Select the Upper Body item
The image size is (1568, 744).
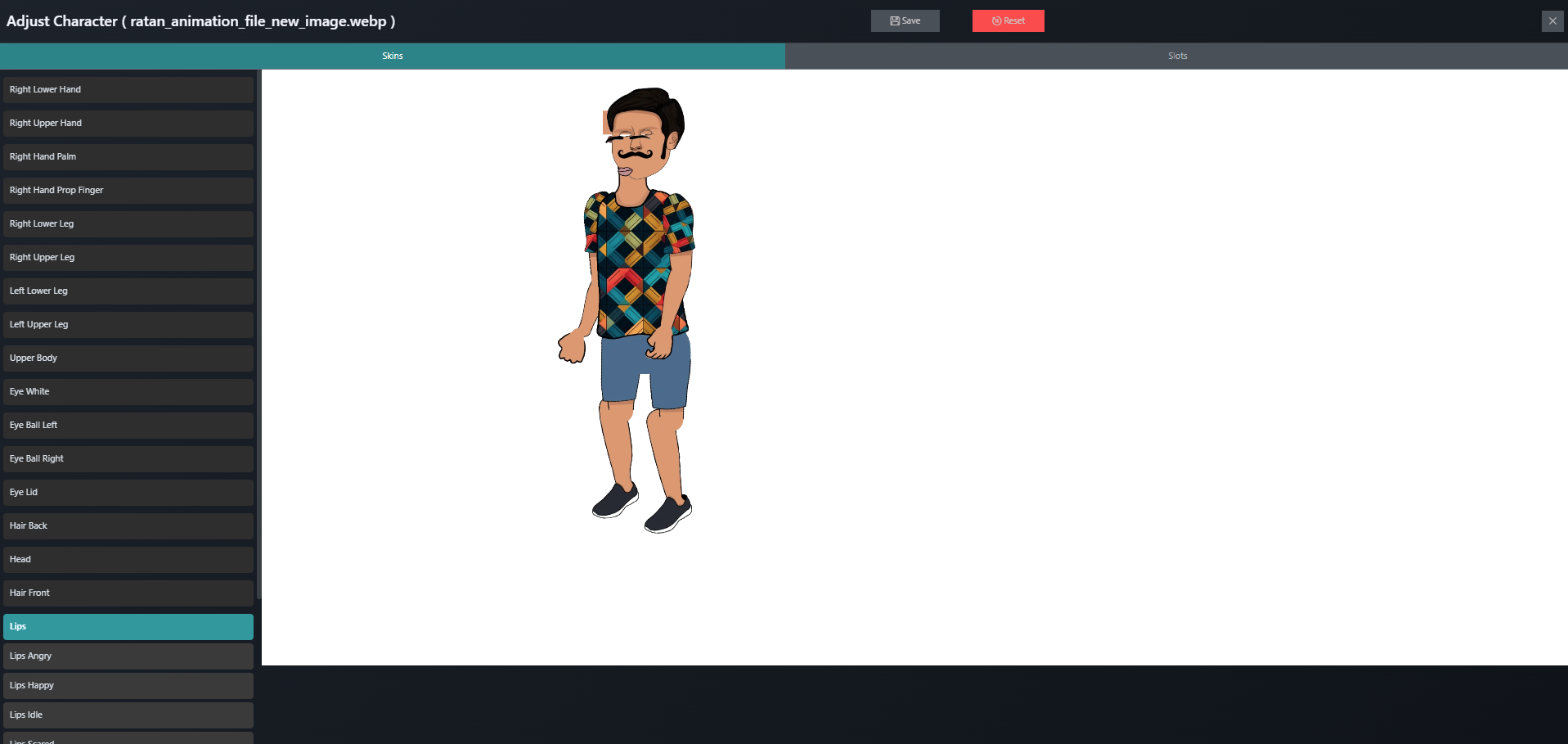click(128, 358)
